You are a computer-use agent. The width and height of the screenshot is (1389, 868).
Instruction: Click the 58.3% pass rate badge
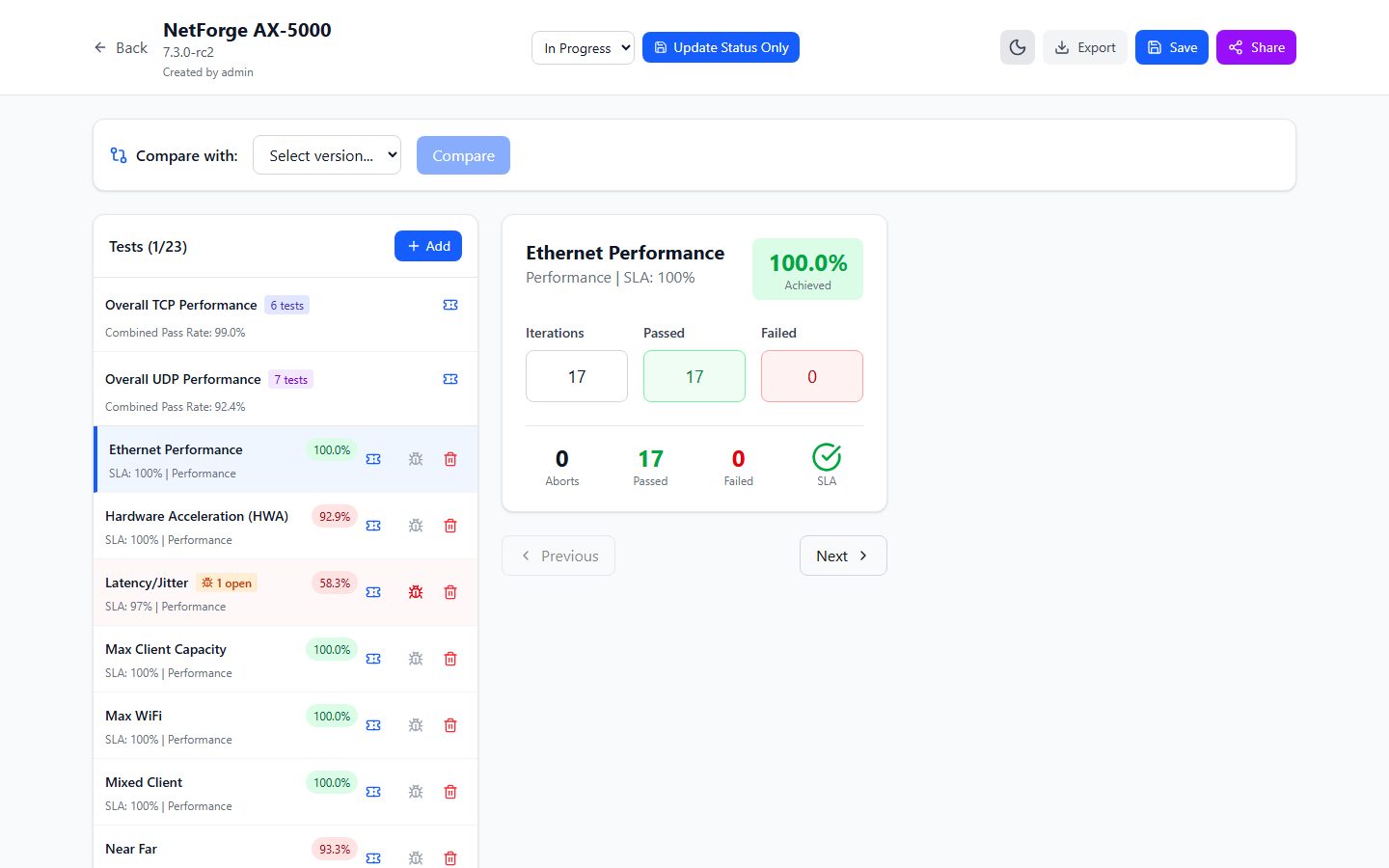pos(335,583)
